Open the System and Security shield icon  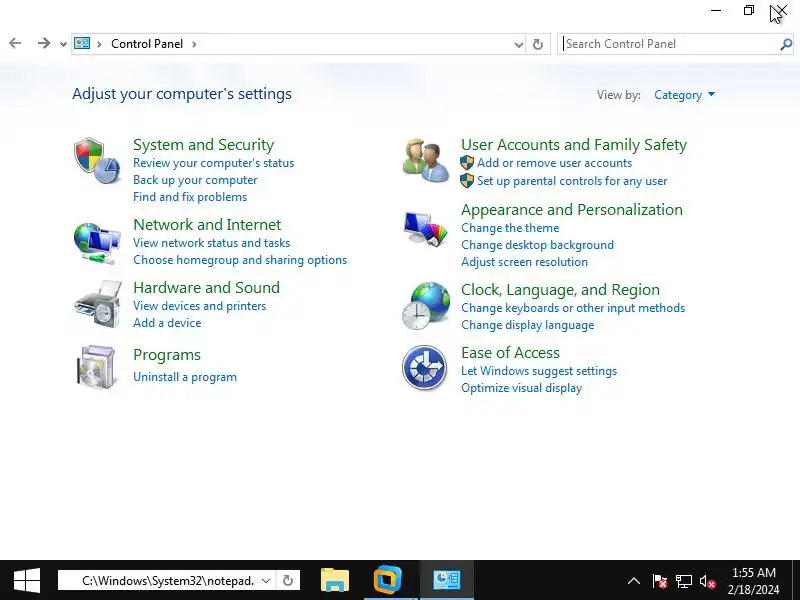point(96,161)
